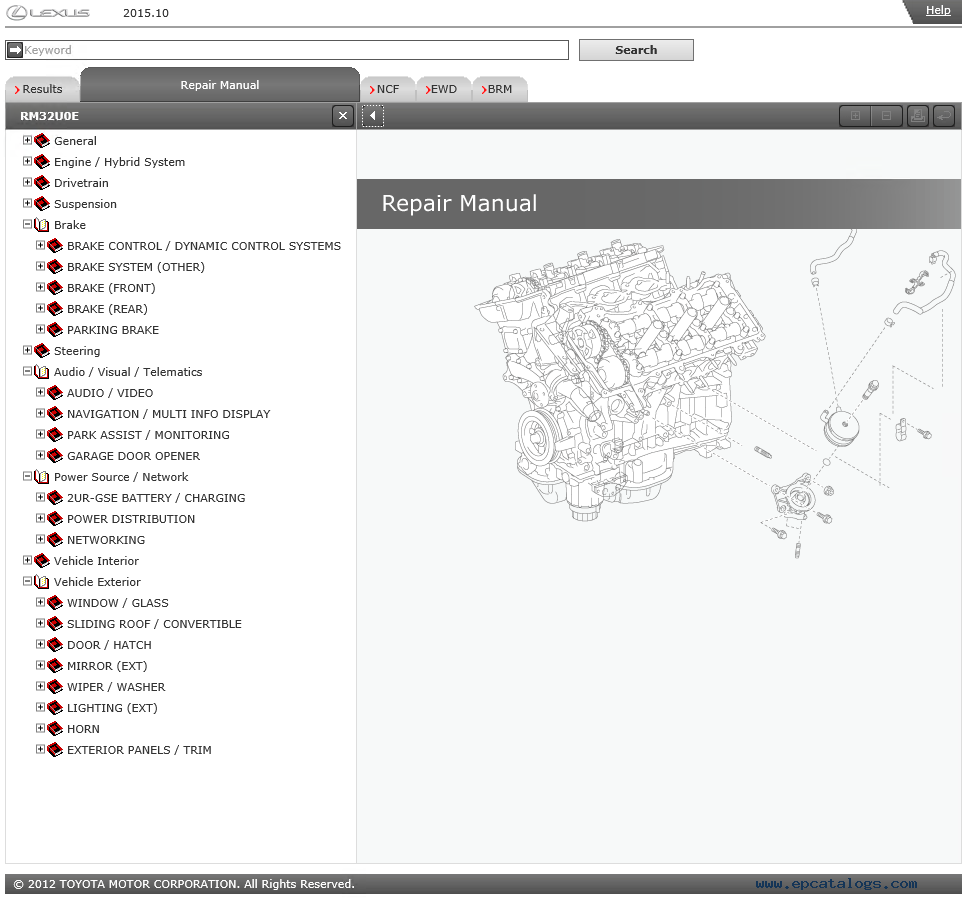Click the book icon for PARKING BRAKE
The height and width of the screenshot is (900, 968).
tap(55, 330)
